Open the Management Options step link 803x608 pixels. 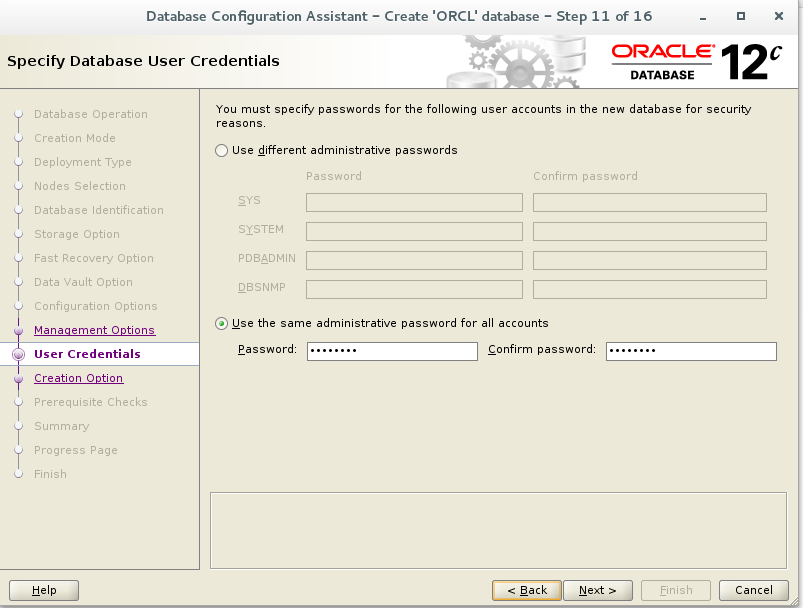94,330
